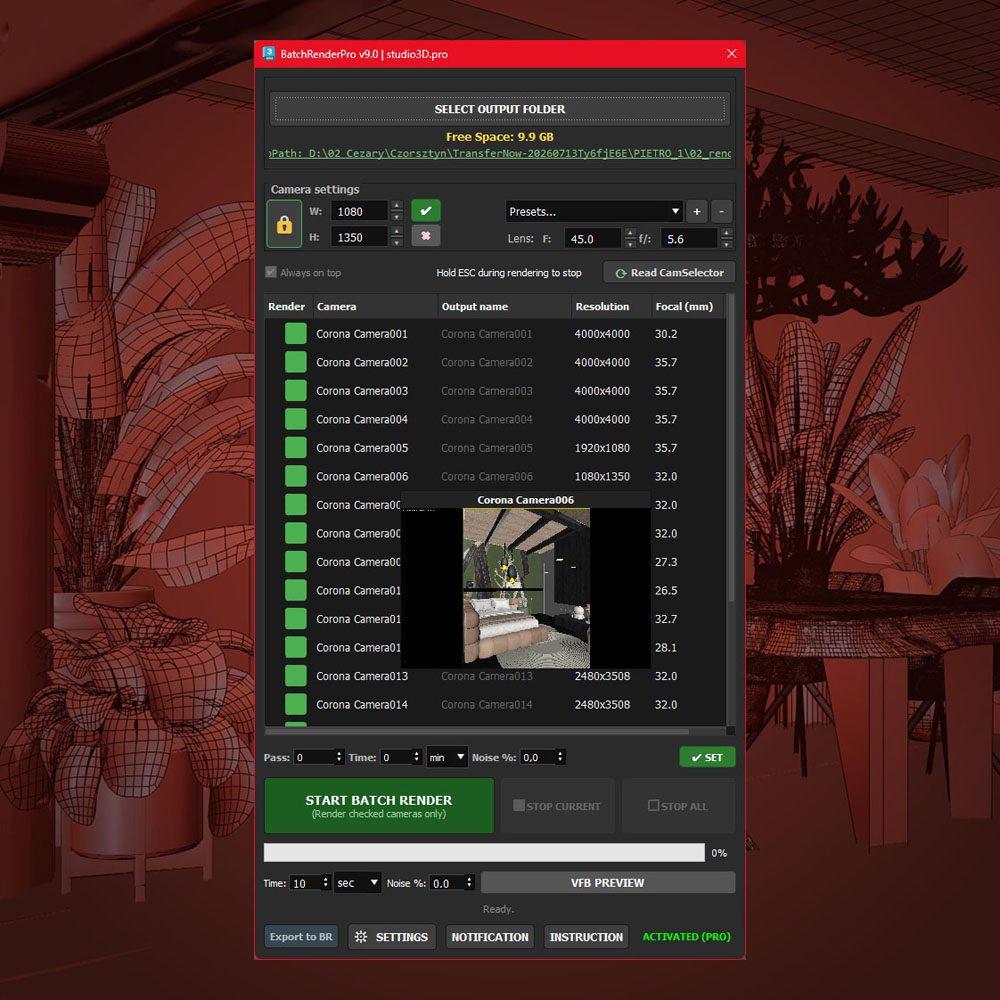
Task: Click Export to BR button
Action: pos(301,936)
